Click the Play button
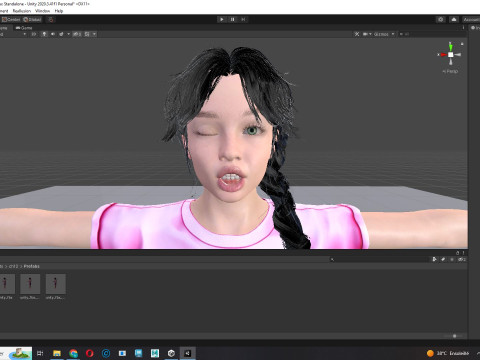The width and height of the screenshot is (480, 360). coord(222,19)
